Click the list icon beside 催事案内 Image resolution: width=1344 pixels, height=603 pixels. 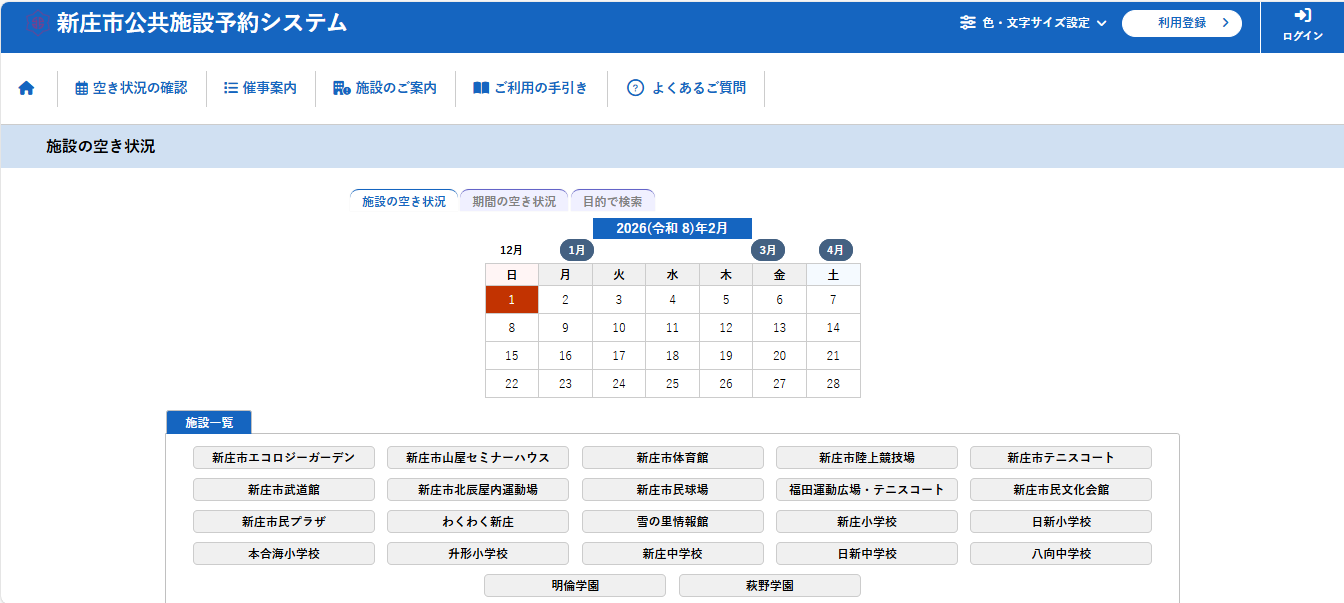click(230, 88)
